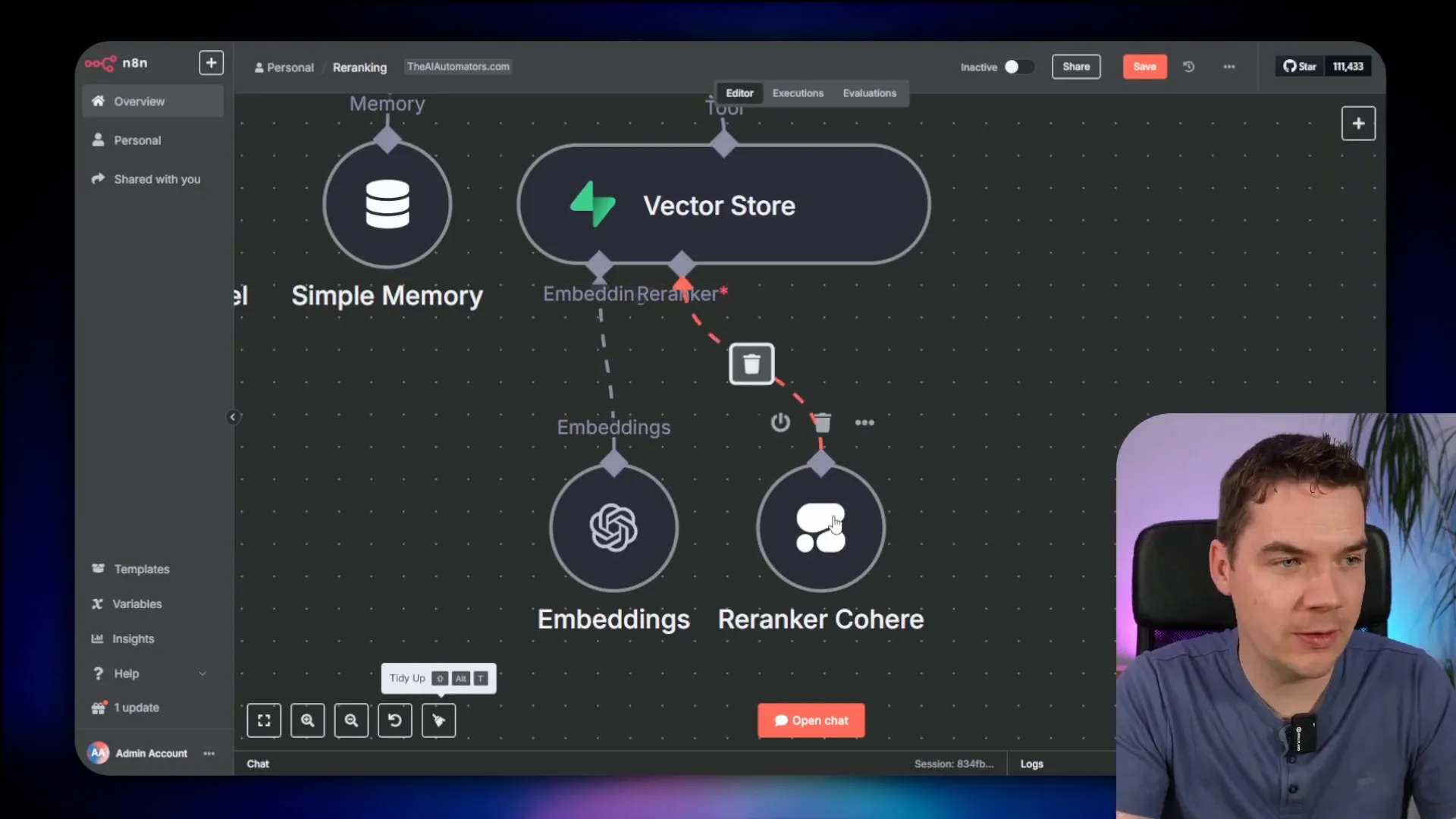Select the OpenAI Embeddings node
The width and height of the screenshot is (1456, 819).
tap(613, 528)
